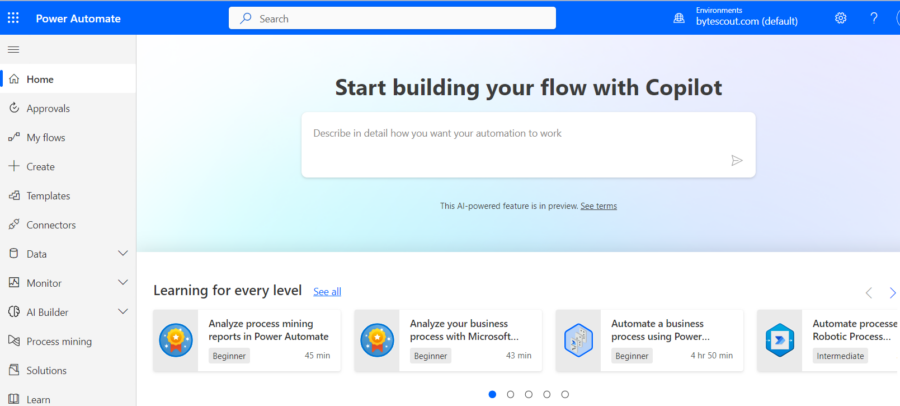The image size is (900, 406).
Task: Click the top Search box
Action: pos(392,18)
